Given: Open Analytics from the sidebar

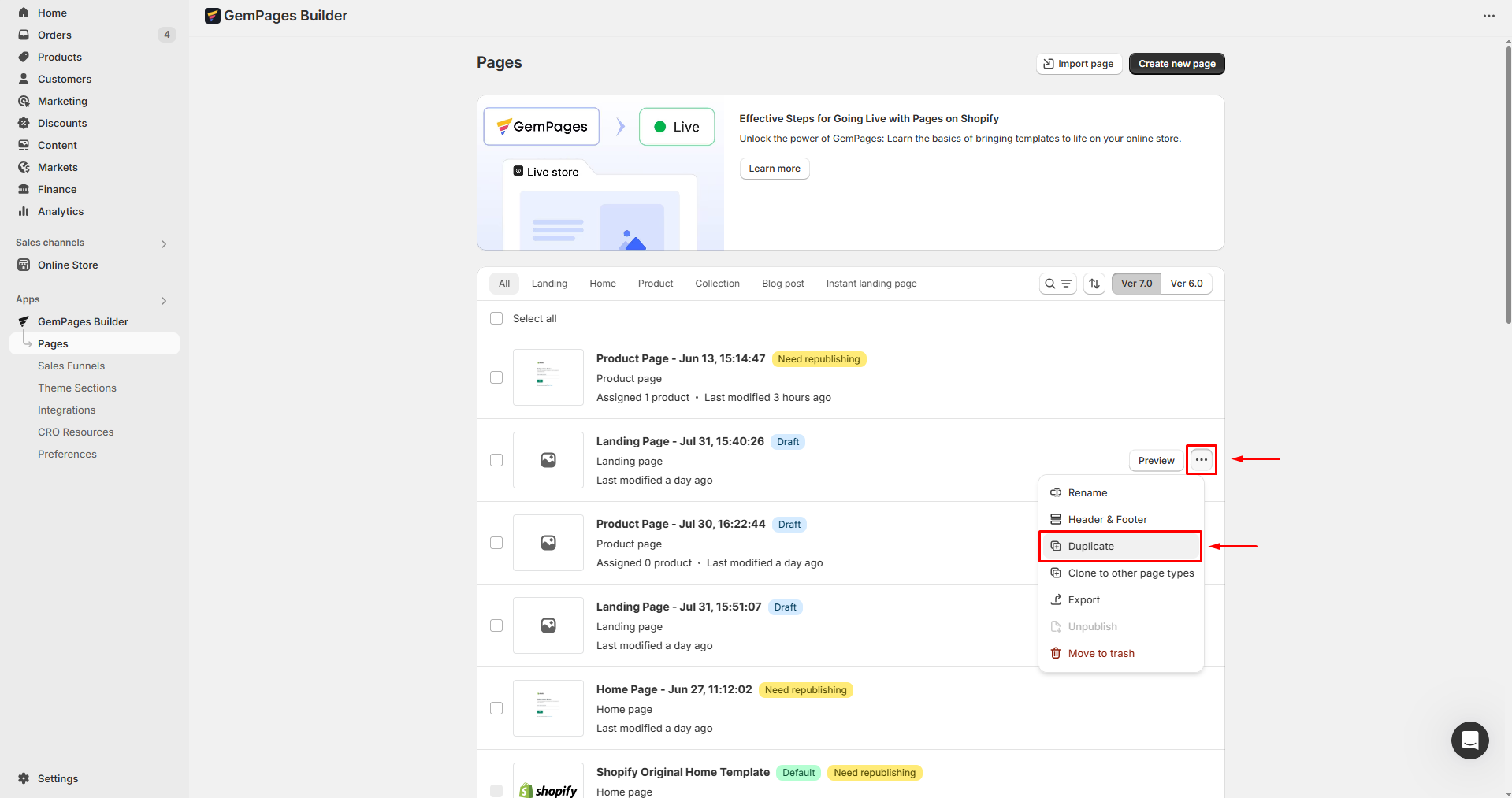Looking at the screenshot, I should (61, 211).
